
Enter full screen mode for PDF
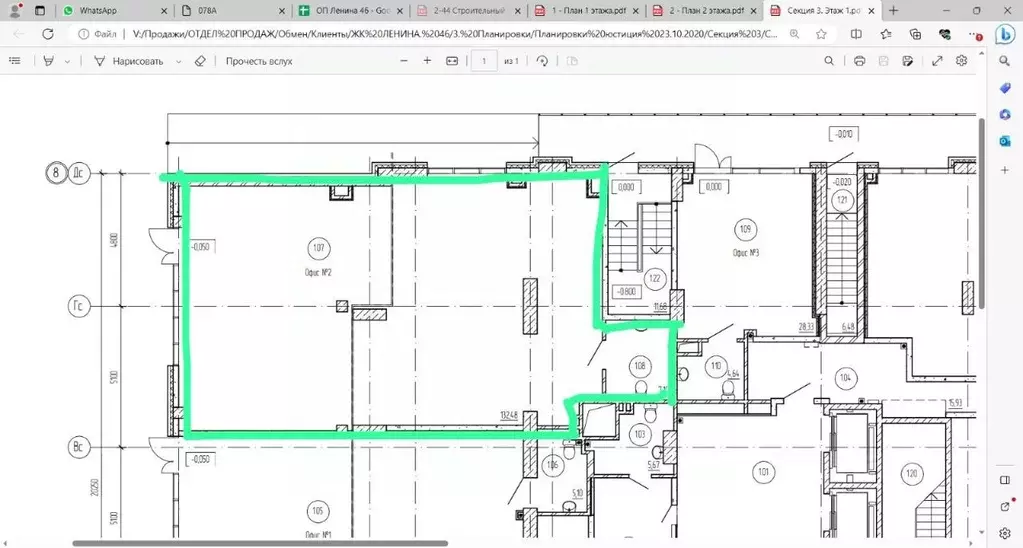(x=937, y=61)
